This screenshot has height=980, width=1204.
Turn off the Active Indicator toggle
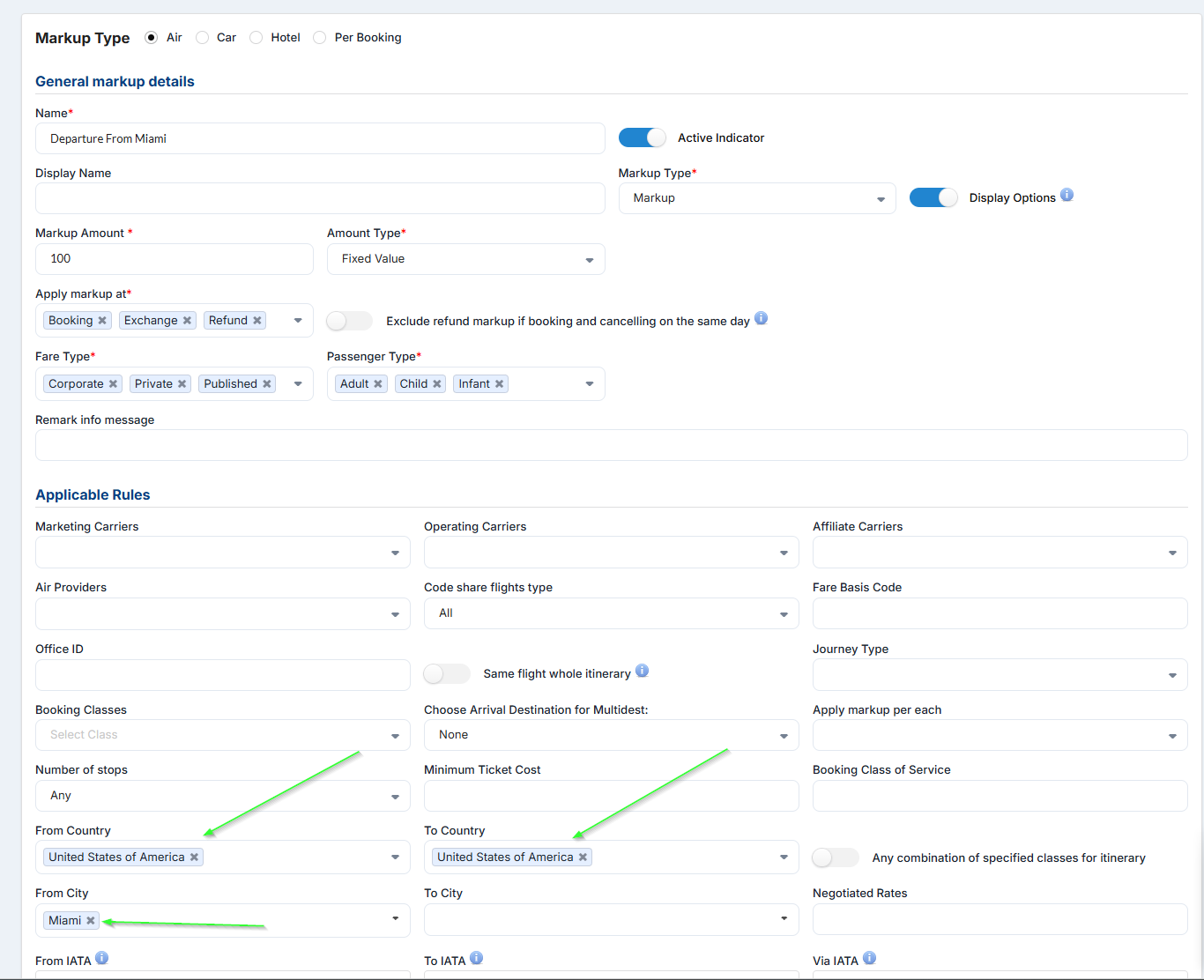(x=643, y=137)
